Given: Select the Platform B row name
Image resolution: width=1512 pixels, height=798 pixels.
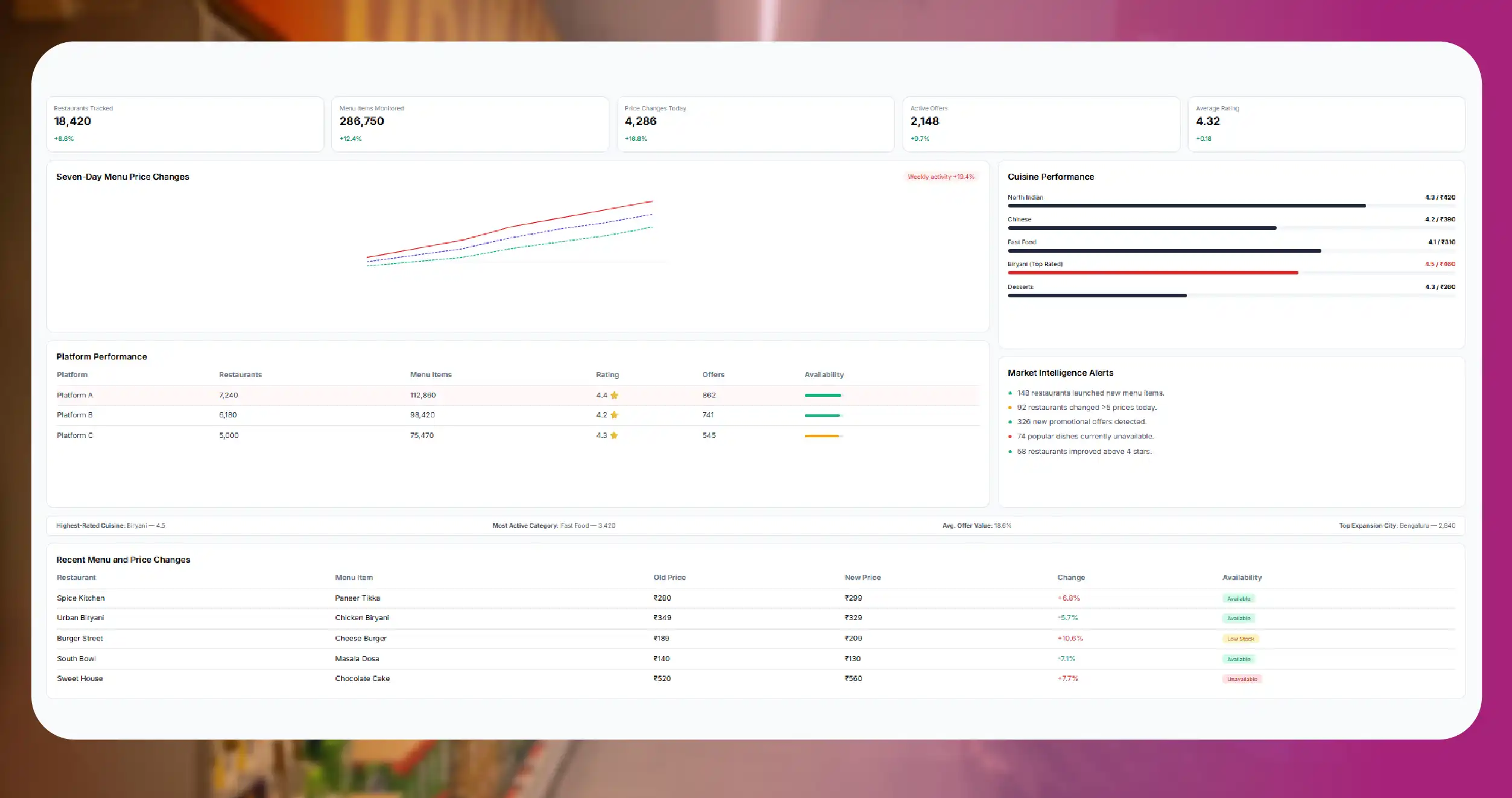Looking at the screenshot, I should tap(75, 415).
